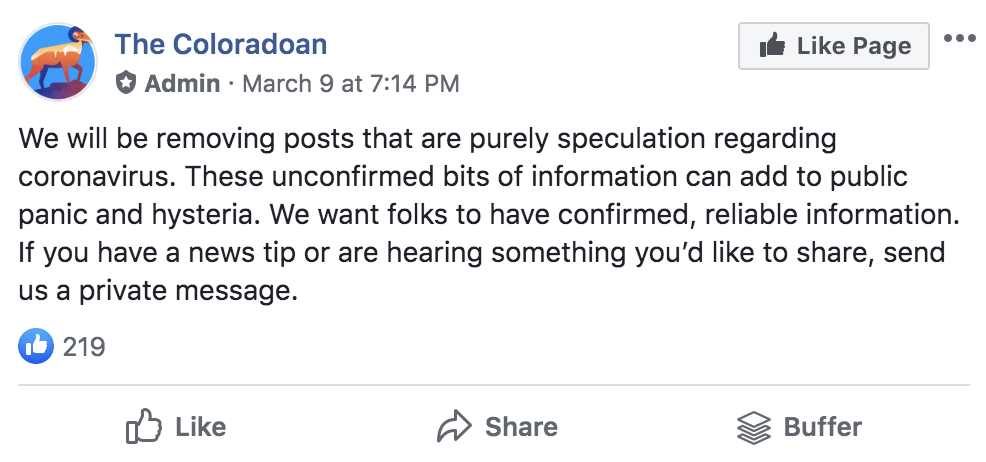The width and height of the screenshot is (986, 462).
Task: Click the Like label under the post
Action: point(200,427)
